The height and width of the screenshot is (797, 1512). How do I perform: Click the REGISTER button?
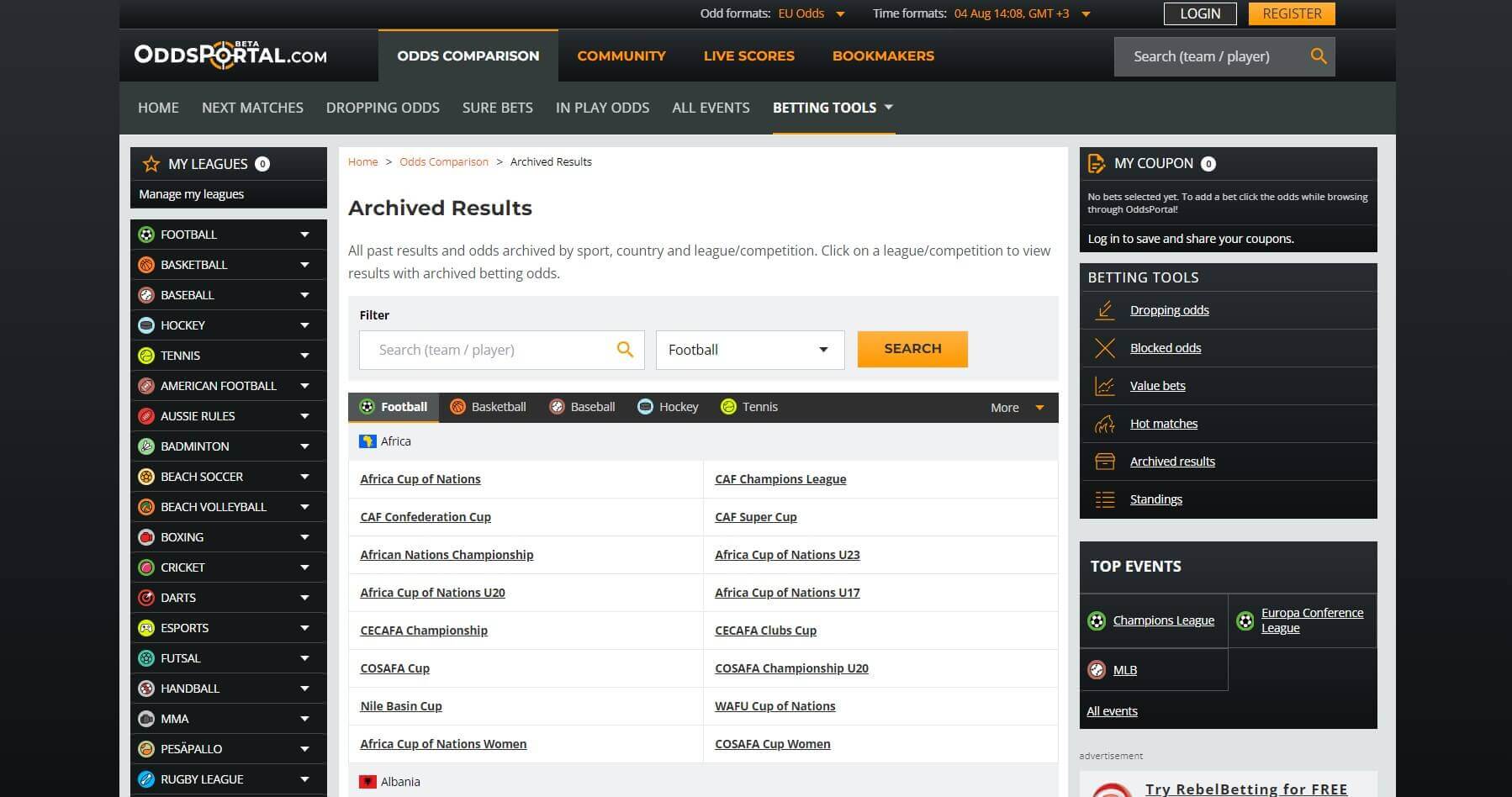1291,13
